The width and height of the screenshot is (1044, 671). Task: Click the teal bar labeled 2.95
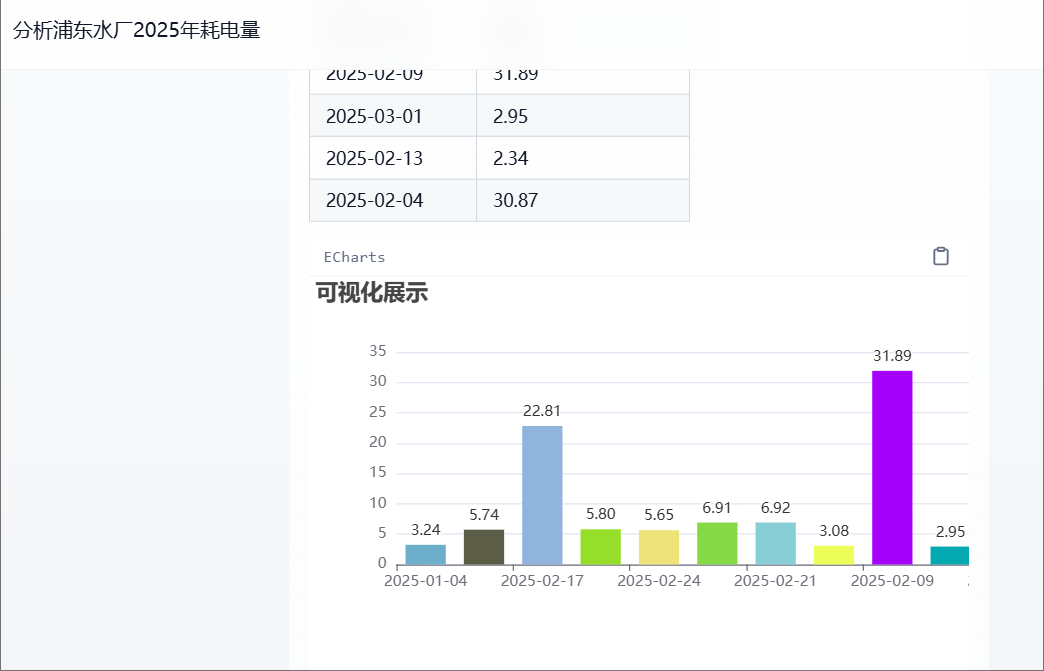click(949, 555)
